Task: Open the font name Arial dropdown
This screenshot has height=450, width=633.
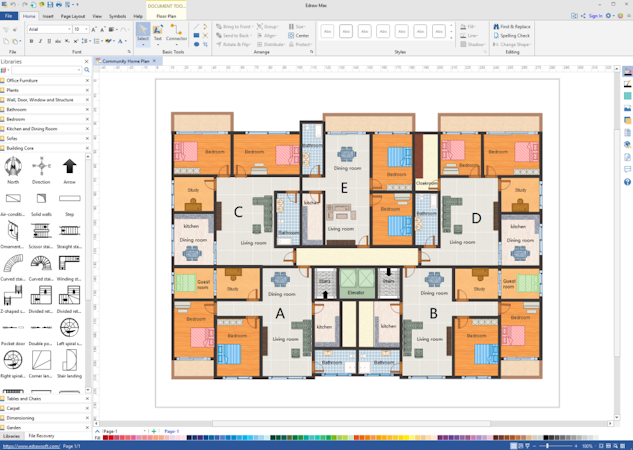Action: click(x=69, y=29)
